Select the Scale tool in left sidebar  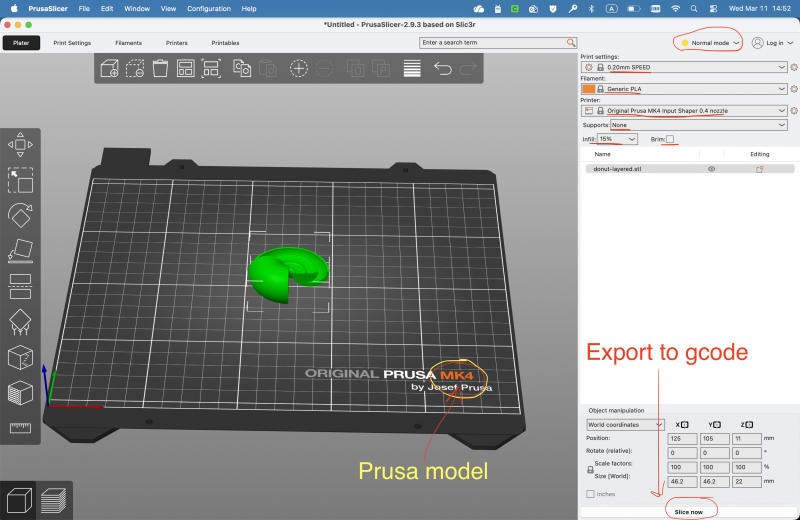pos(20,180)
